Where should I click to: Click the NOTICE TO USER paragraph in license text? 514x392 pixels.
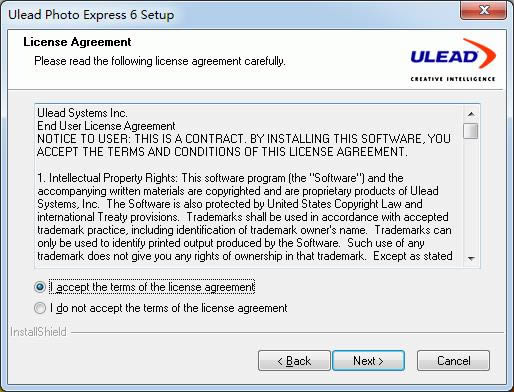[244, 145]
